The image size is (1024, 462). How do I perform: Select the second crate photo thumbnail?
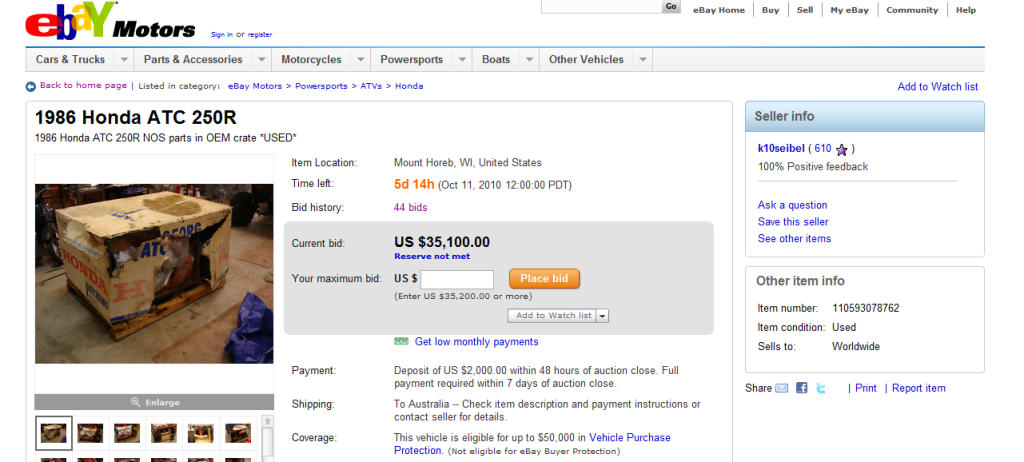click(90, 432)
